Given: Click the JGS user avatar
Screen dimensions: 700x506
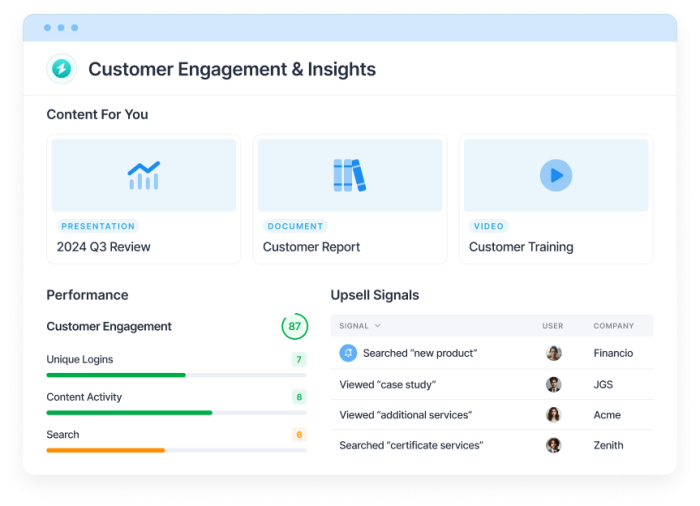Looking at the screenshot, I should (x=553, y=384).
